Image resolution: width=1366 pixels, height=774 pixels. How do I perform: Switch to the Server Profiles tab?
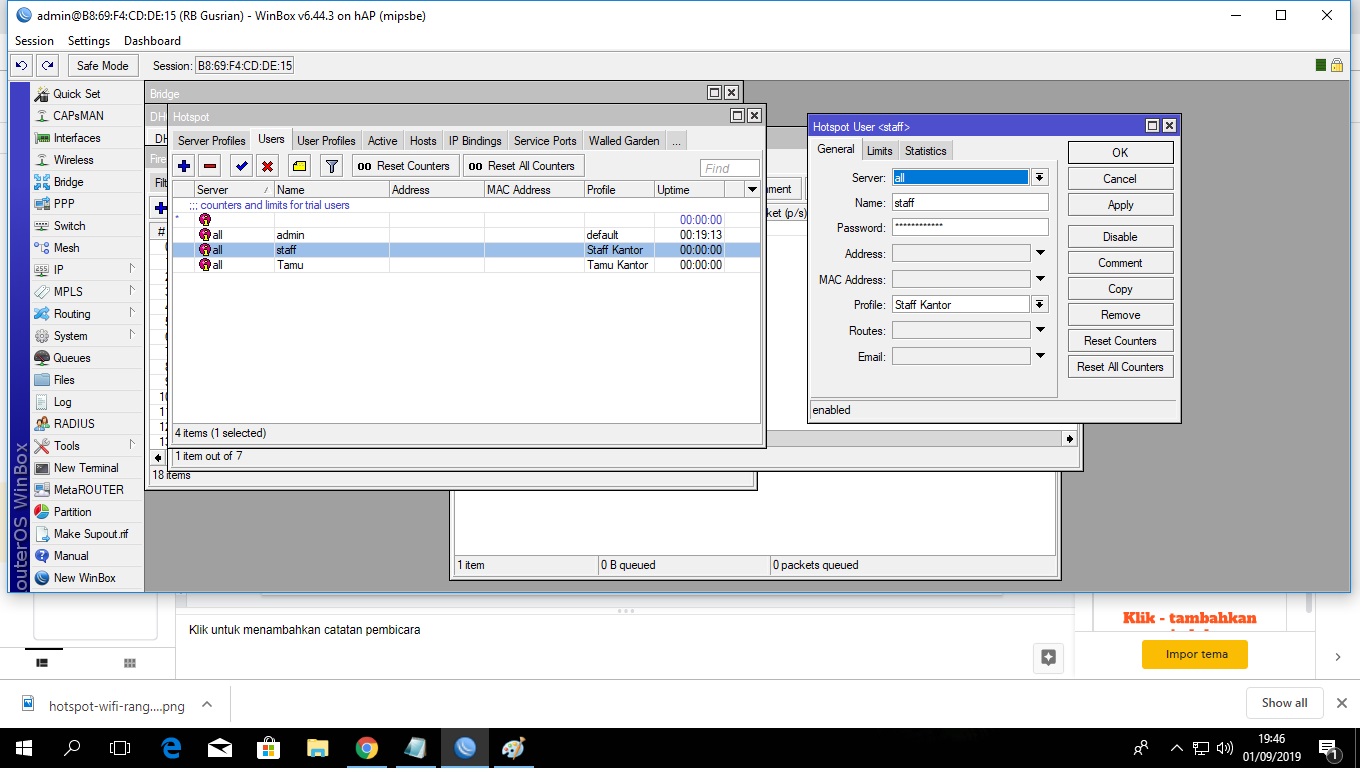click(211, 141)
